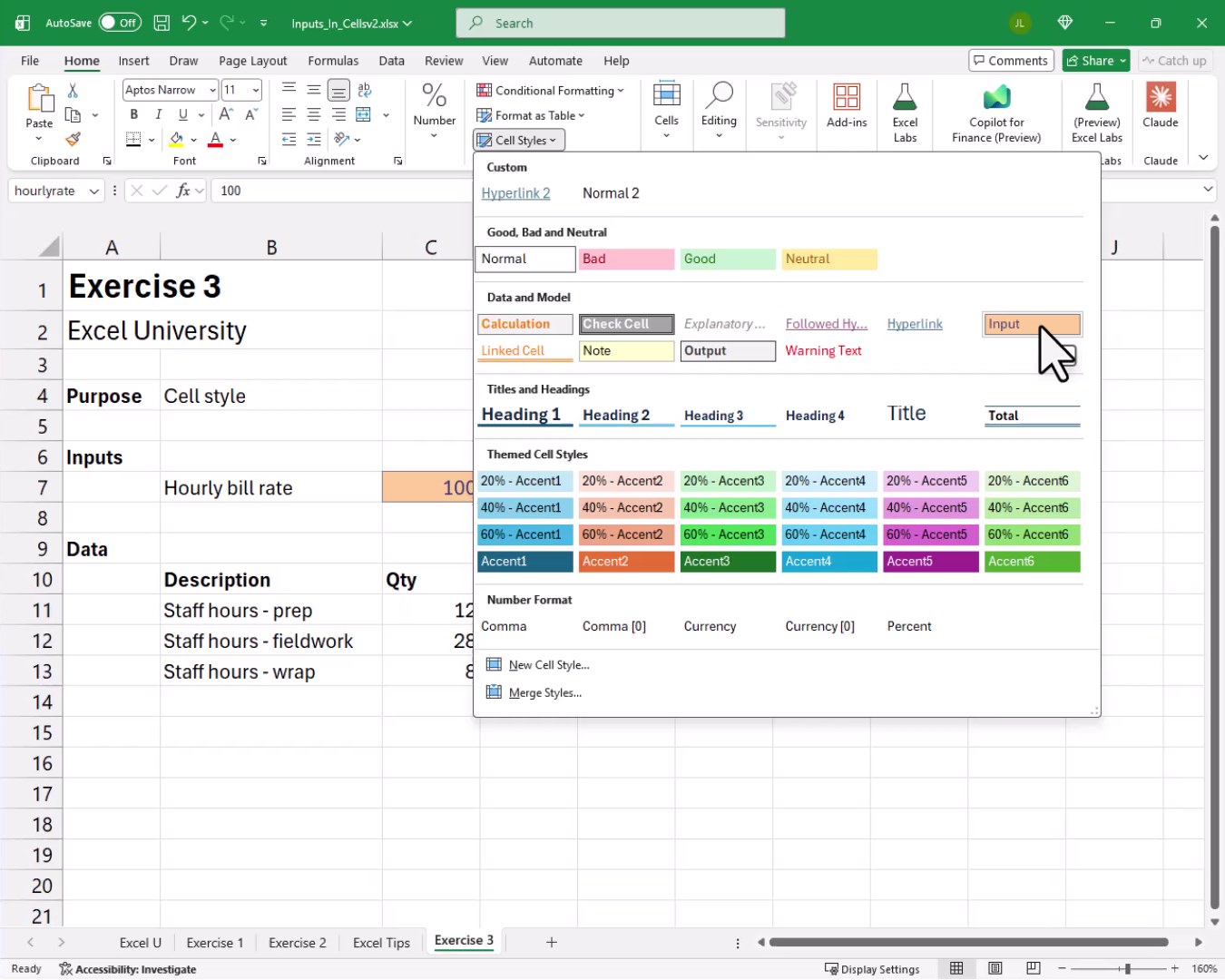Screen dimensions: 1225x980
Task: Apply the Accent2 orange style swatch
Action: click(627, 562)
